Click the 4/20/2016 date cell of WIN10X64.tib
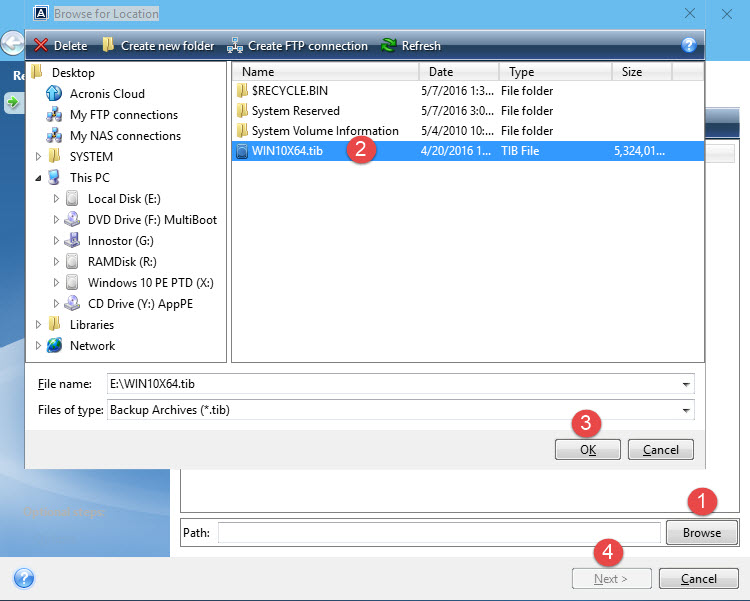This screenshot has width=750, height=601. (x=456, y=151)
